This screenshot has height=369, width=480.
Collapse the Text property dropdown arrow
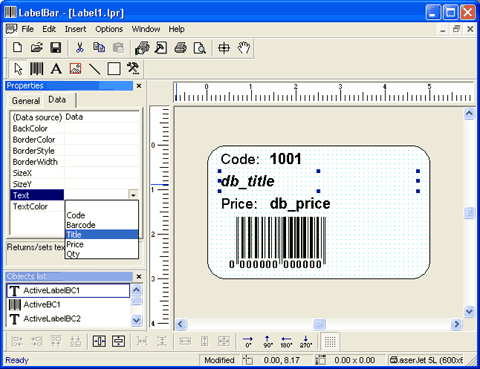pyautogui.click(x=133, y=195)
